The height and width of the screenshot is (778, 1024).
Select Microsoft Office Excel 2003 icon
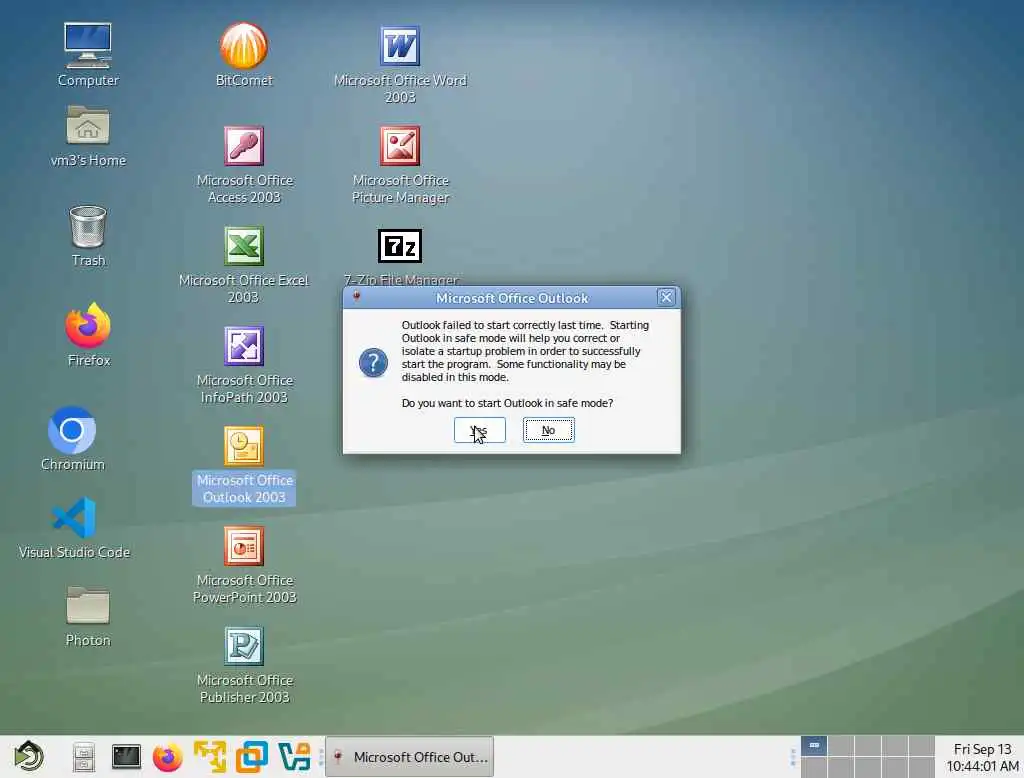244,246
